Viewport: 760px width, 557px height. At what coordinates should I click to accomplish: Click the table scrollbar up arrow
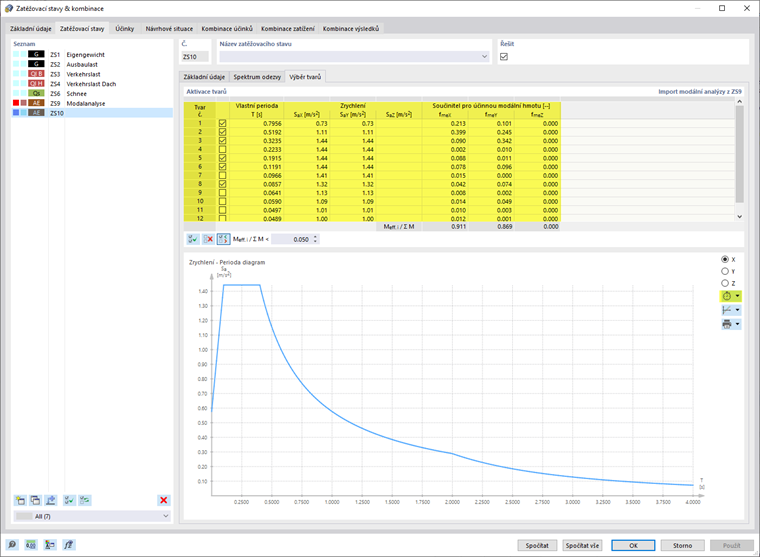pyautogui.click(x=740, y=101)
